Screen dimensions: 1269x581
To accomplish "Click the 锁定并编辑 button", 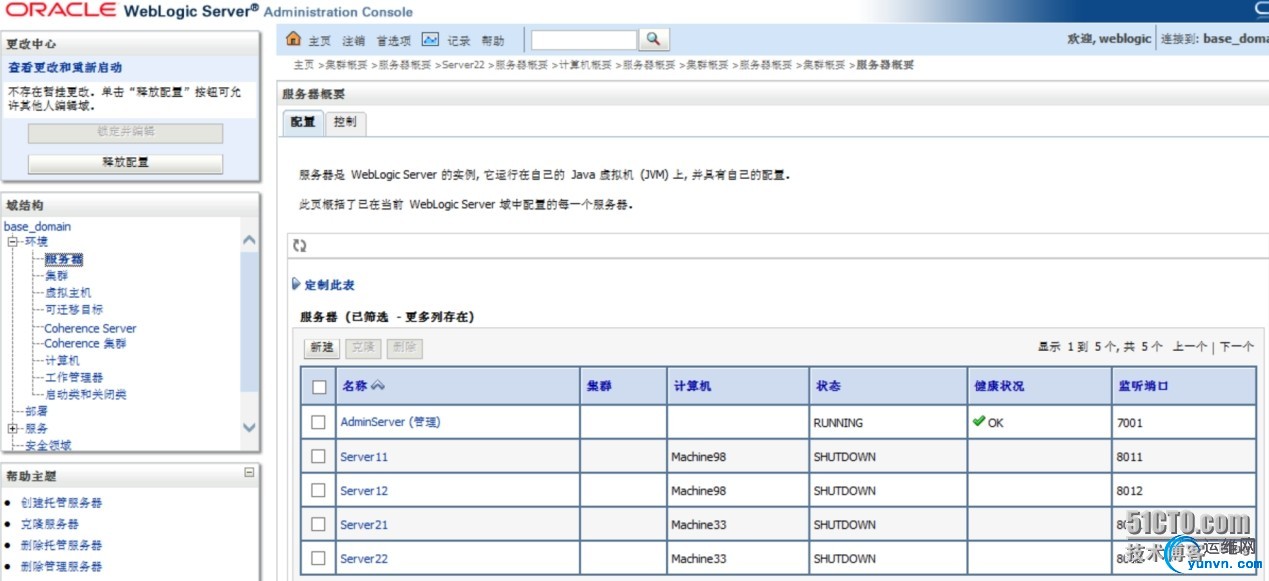I will coord(125,132).
